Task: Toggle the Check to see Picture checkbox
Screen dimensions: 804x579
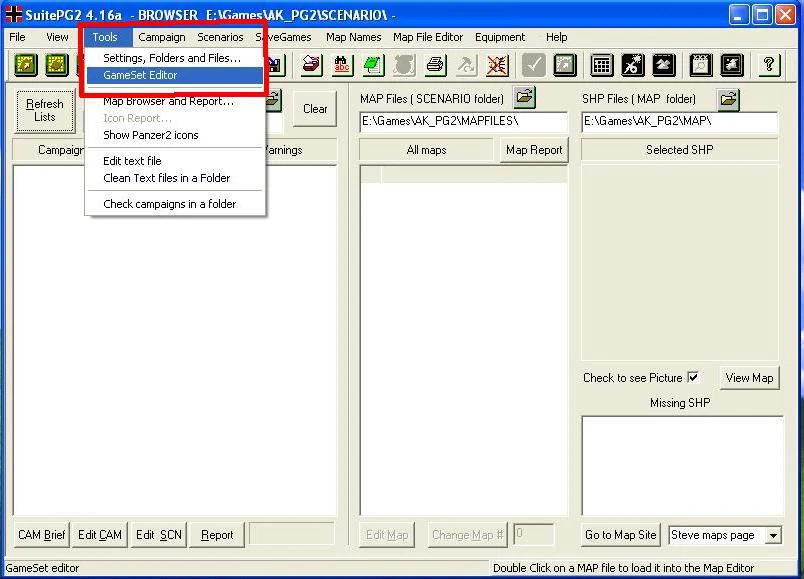Action: click(693, 377)
